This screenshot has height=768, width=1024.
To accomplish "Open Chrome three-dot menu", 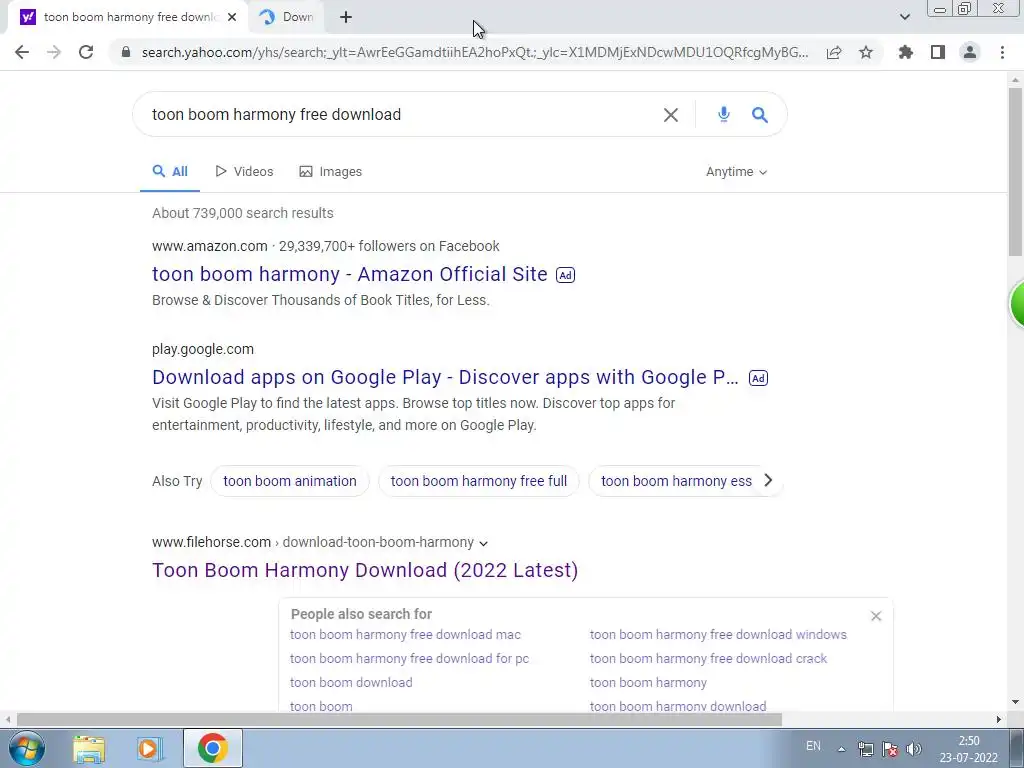I will (x=1002, y=52).
